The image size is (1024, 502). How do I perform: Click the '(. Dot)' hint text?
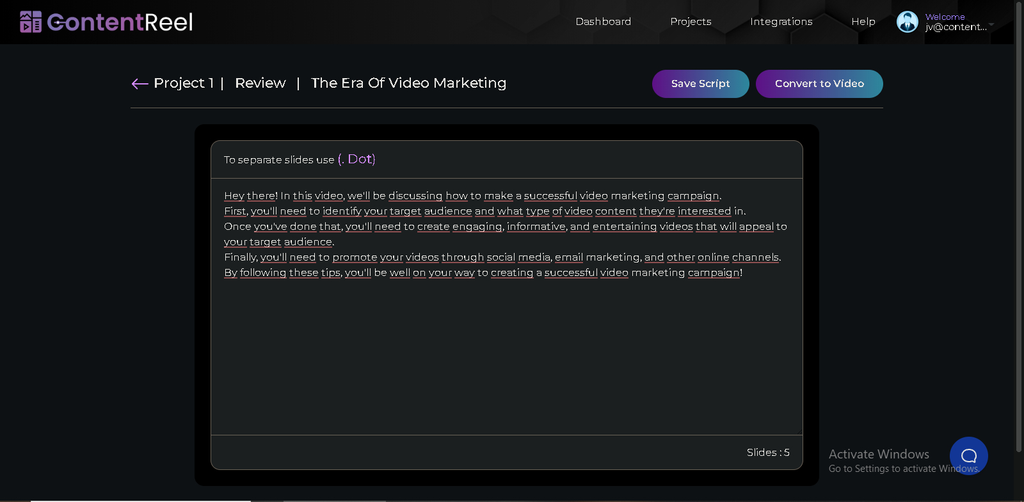[357, 159]
